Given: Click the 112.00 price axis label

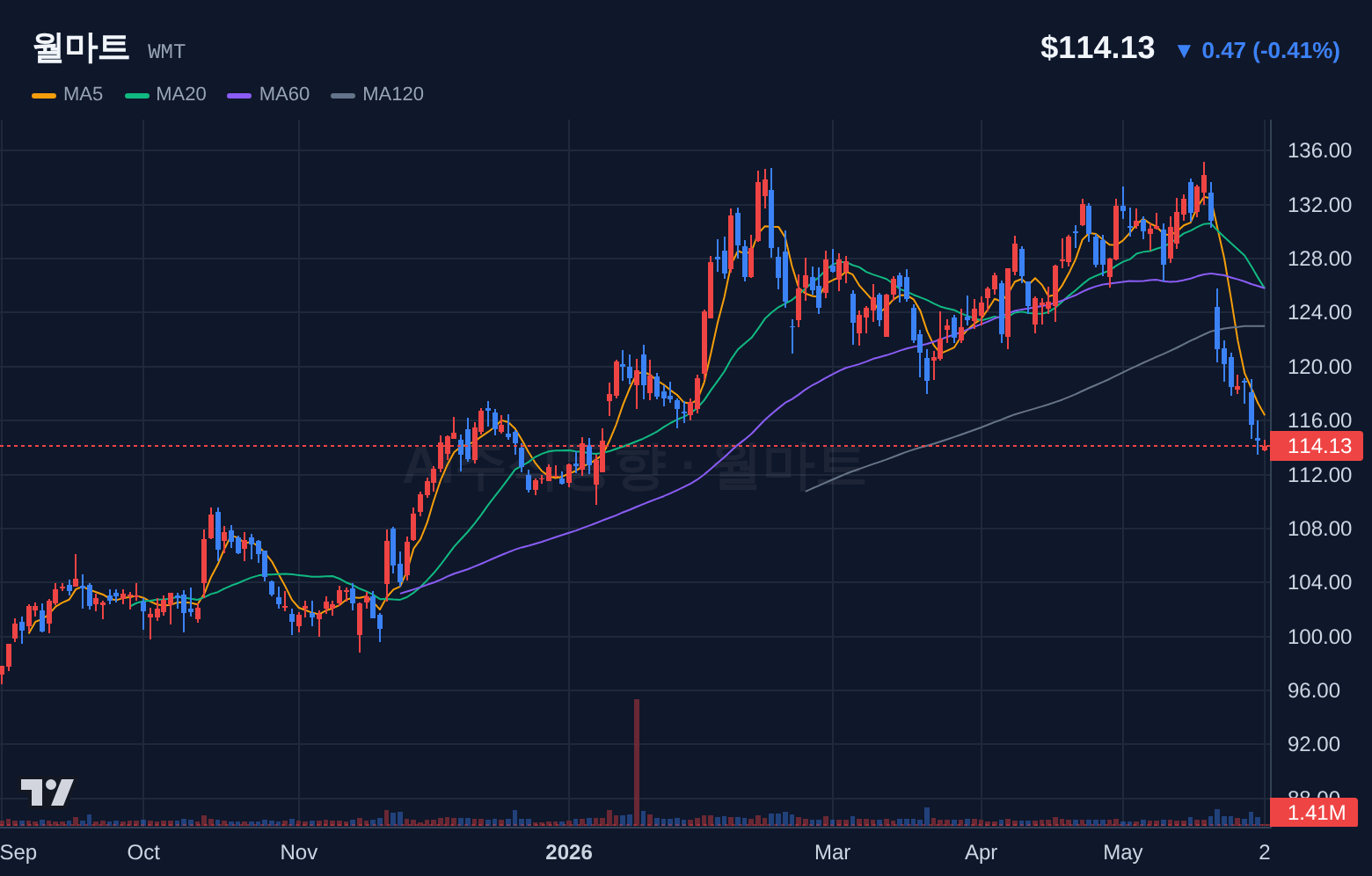Looking at the screenshot, I should 1319,475.
